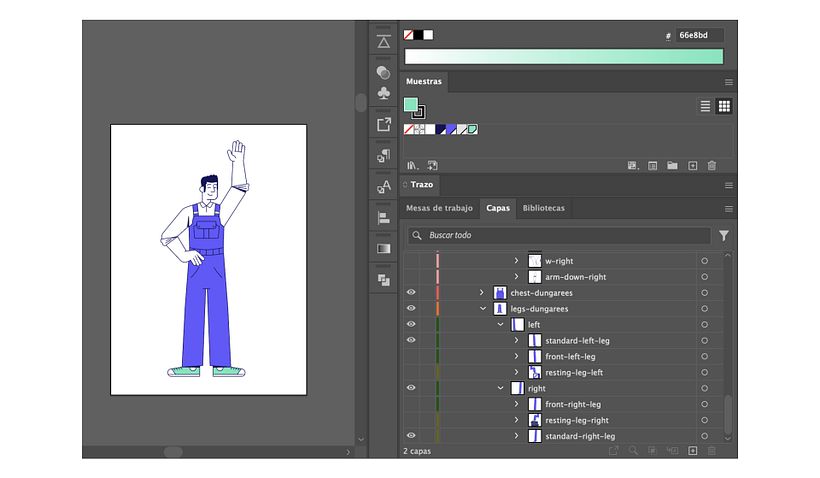Target the legs-dungarees layer circle
The height and width of the screenshot is (478, 820).
click(x=704, y=309)
